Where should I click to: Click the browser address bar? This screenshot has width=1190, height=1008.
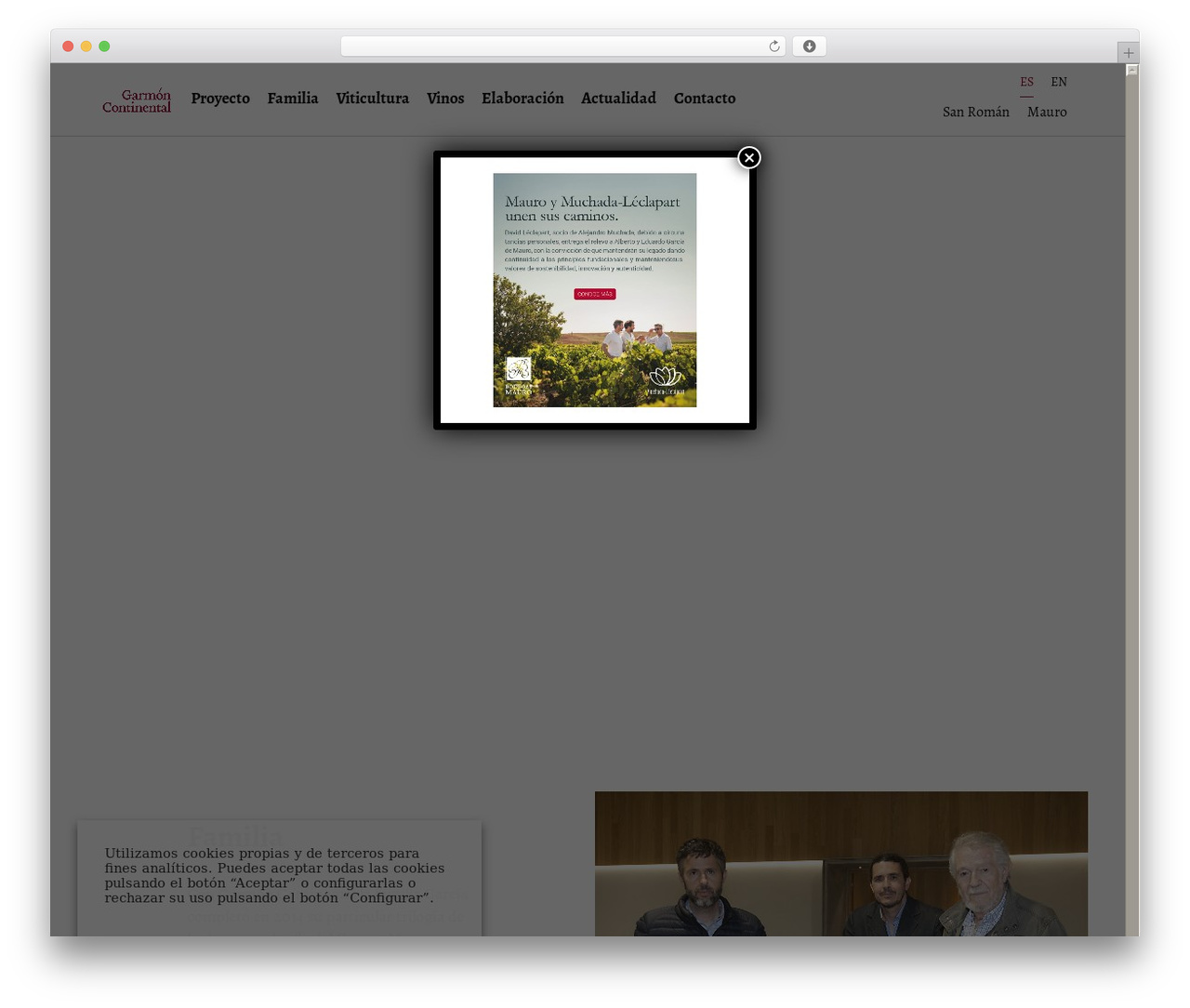pyautogui.click(x=563, y=46)
